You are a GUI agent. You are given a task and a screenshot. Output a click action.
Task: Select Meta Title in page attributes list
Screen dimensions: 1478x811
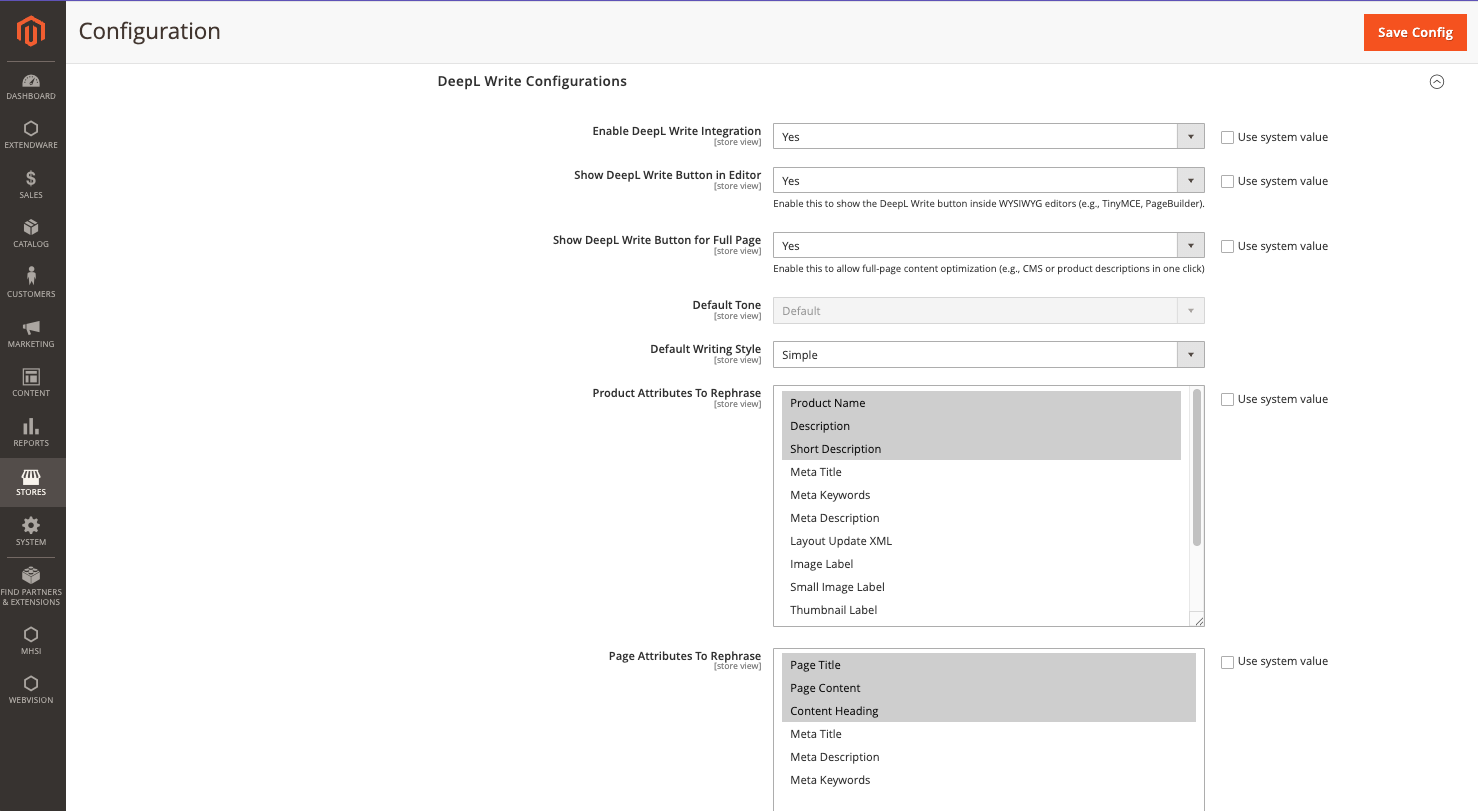pos(989,734)
